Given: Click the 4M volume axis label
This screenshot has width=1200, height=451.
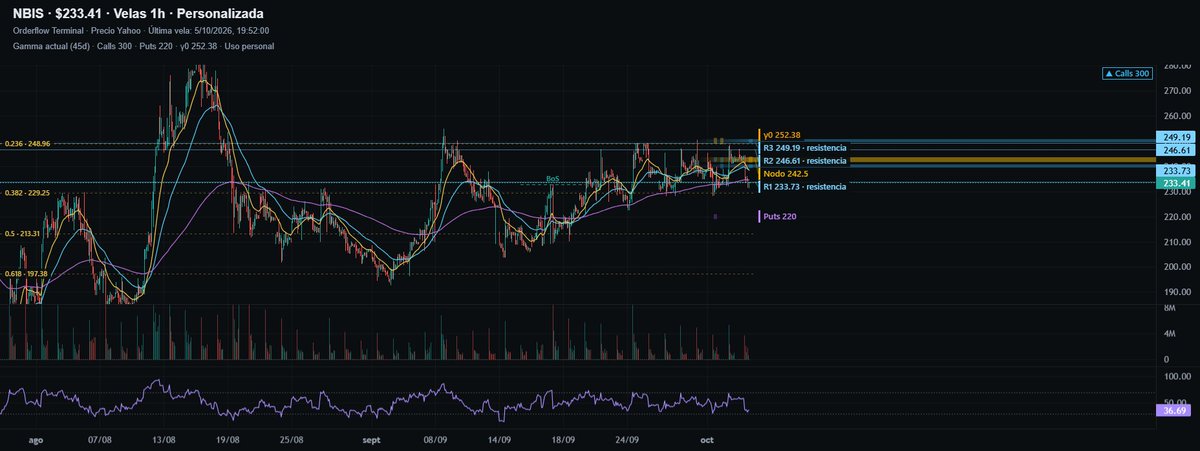Looking at the screenshot, I should pos(1170,335).
